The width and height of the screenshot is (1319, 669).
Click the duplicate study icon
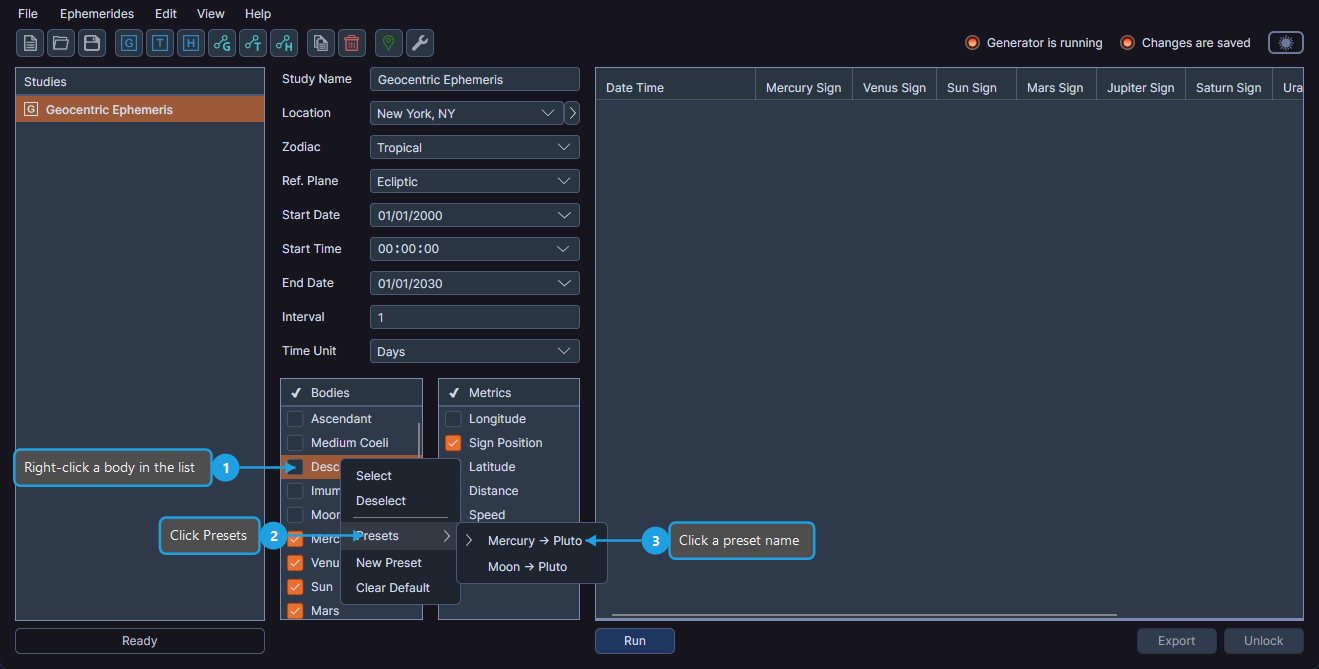(x=322, y=43)
